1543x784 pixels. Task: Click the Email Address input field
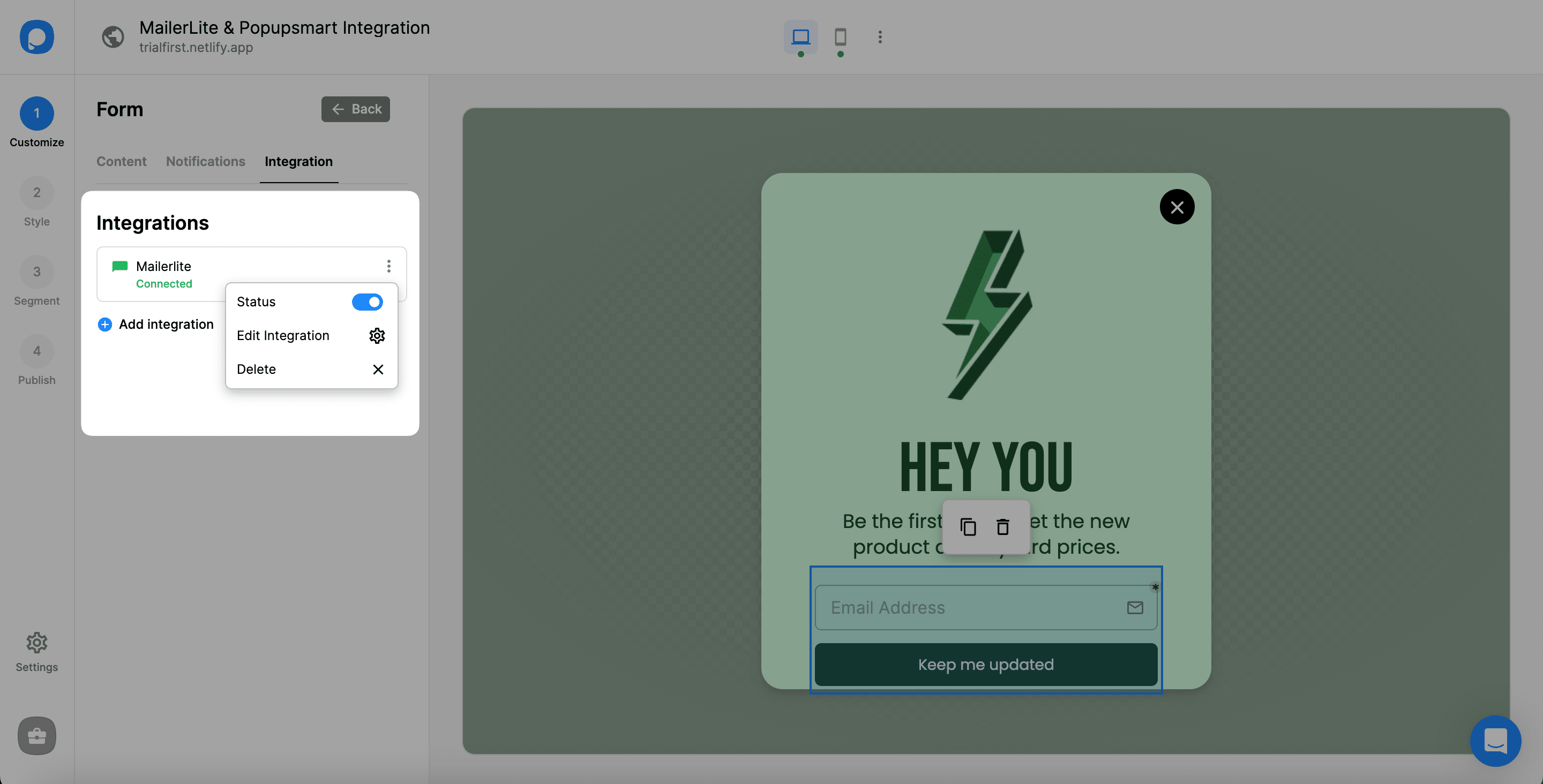(x=985, y=607)
